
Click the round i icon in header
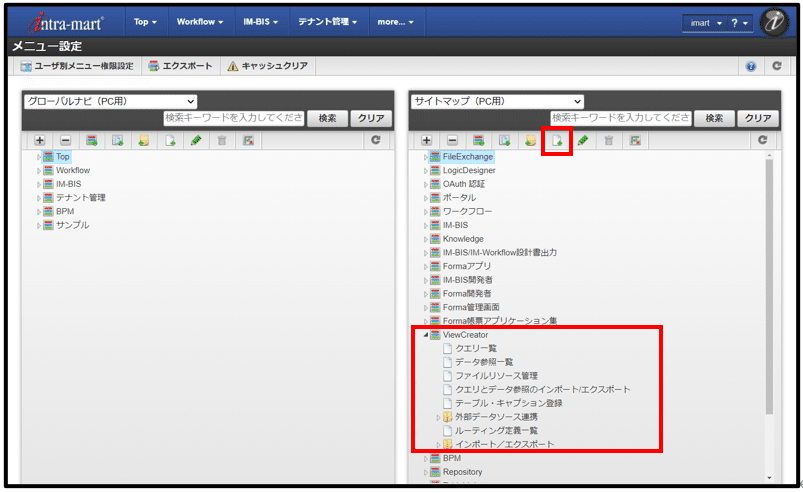(773, 22)
